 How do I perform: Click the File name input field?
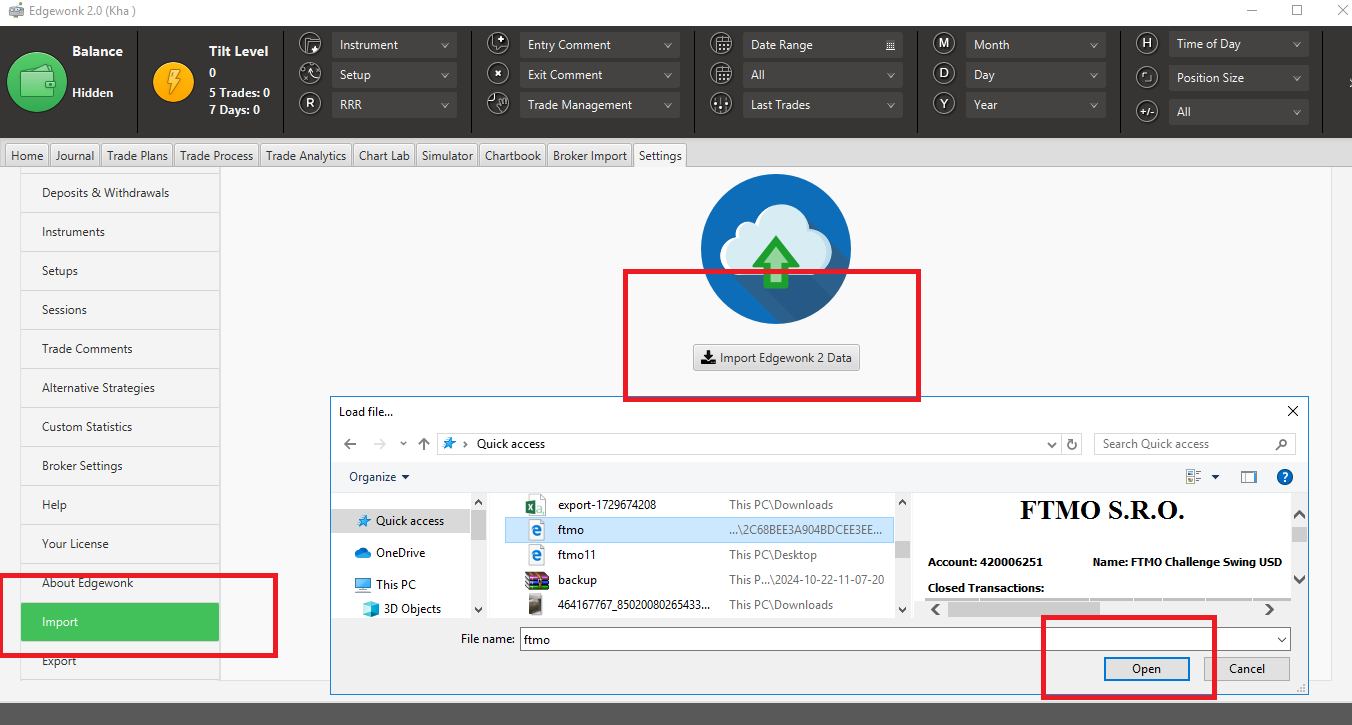click(x=905, y=639)
